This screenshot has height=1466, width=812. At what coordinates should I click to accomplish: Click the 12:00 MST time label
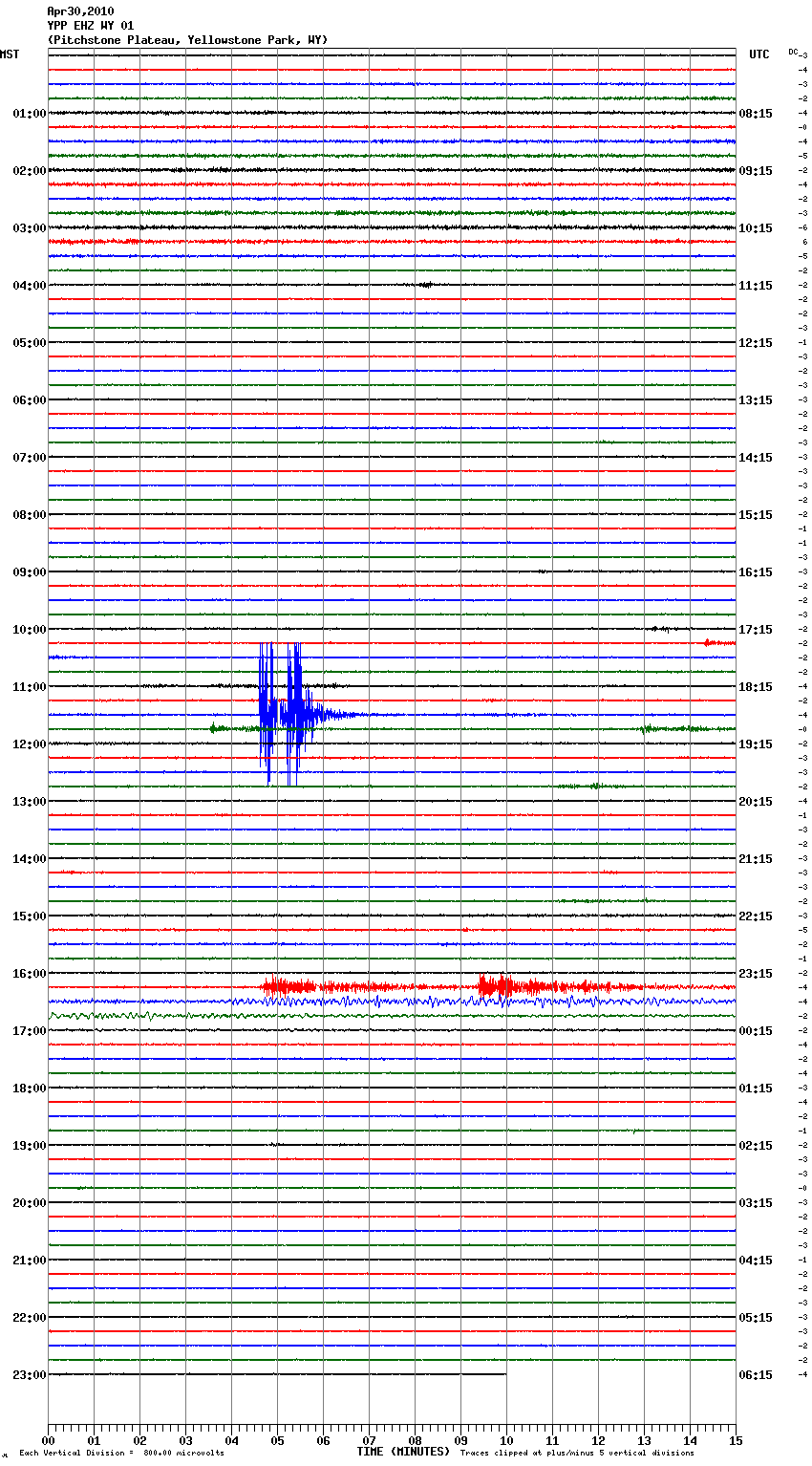coord(29,744)
